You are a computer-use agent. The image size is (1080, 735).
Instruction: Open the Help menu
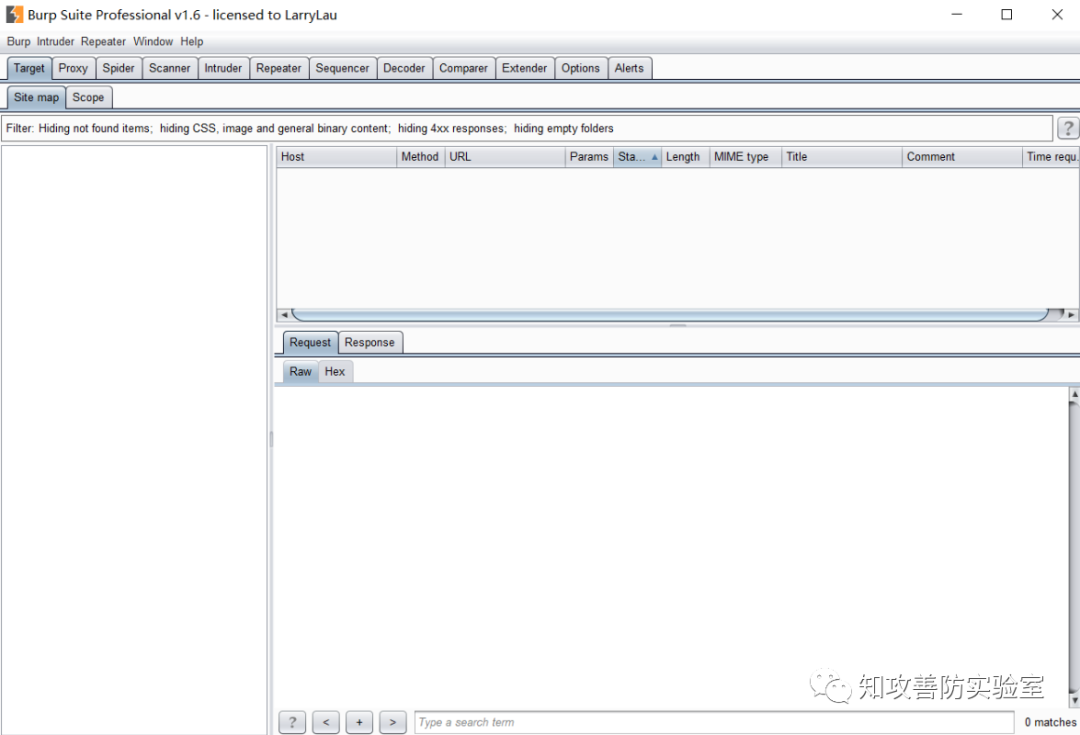[x=191, y=41]
